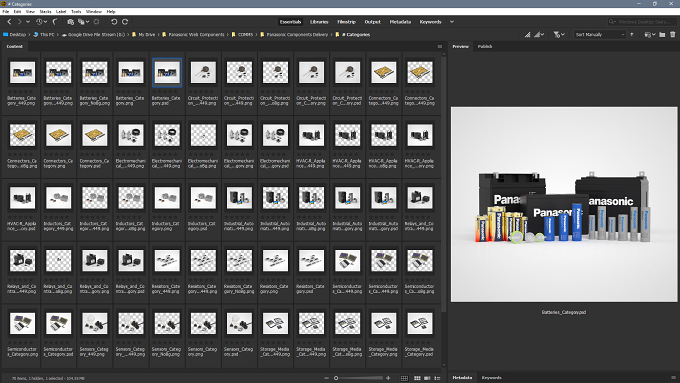
Task: Rotate 90° clockwise
Action: [x=125, y=22]
